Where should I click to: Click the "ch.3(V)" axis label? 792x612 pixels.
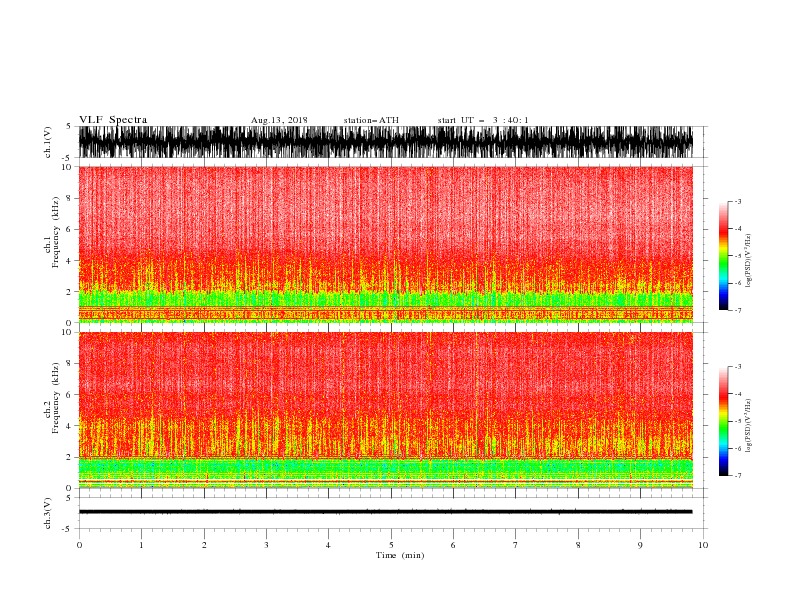tap(48, 513)
